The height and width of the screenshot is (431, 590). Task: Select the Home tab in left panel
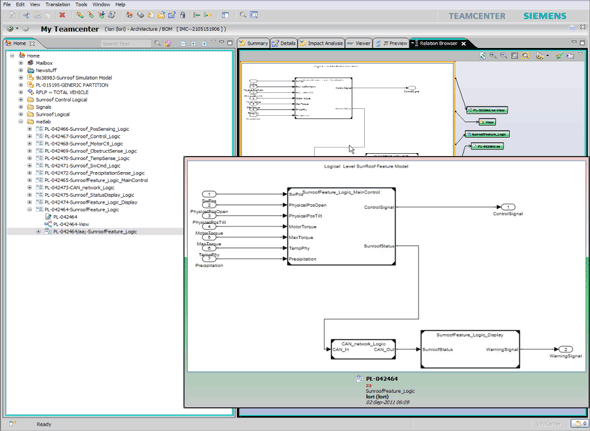pyautogui.click(x=20, y=43)
